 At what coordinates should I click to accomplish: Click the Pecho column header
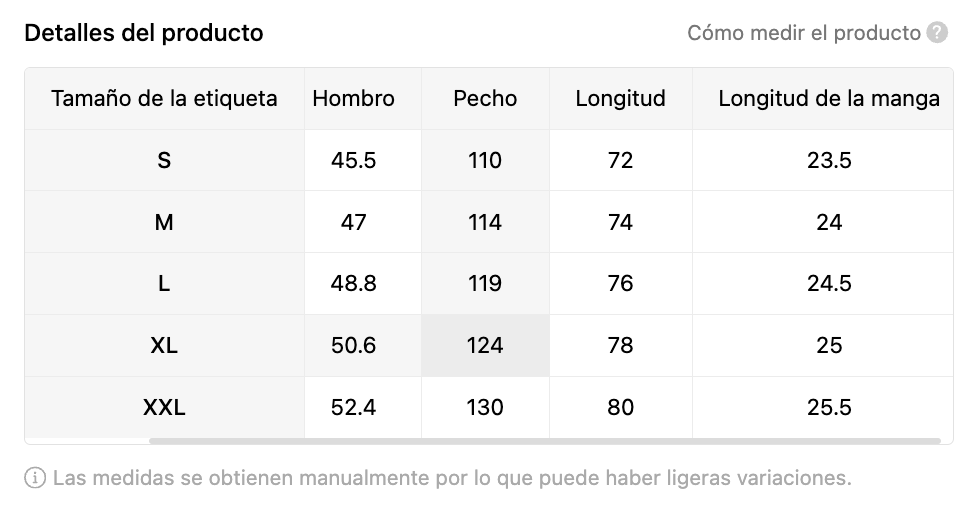pyautogui.click(x=485, y=98)
